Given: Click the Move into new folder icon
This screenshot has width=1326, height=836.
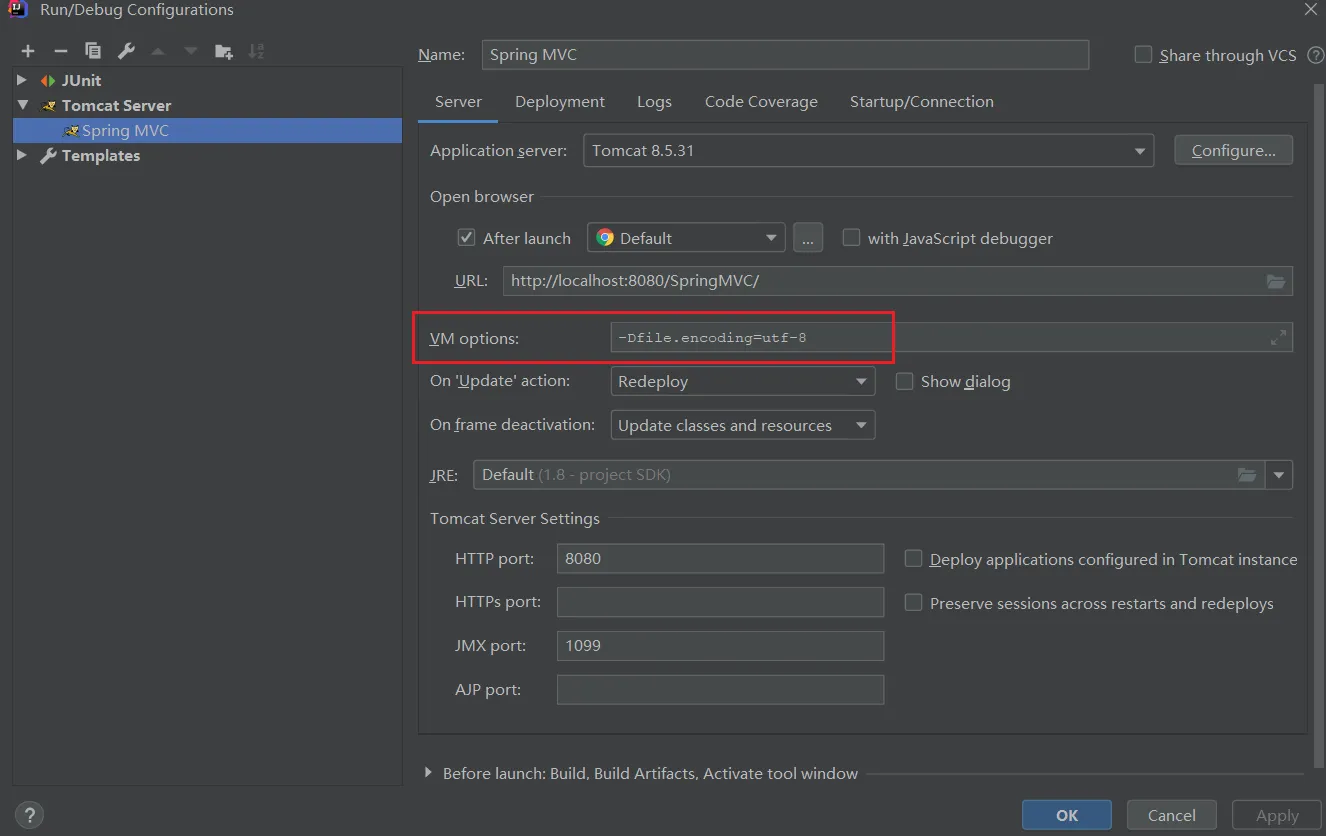Looking at the screenshot, I should pos(224,51).
